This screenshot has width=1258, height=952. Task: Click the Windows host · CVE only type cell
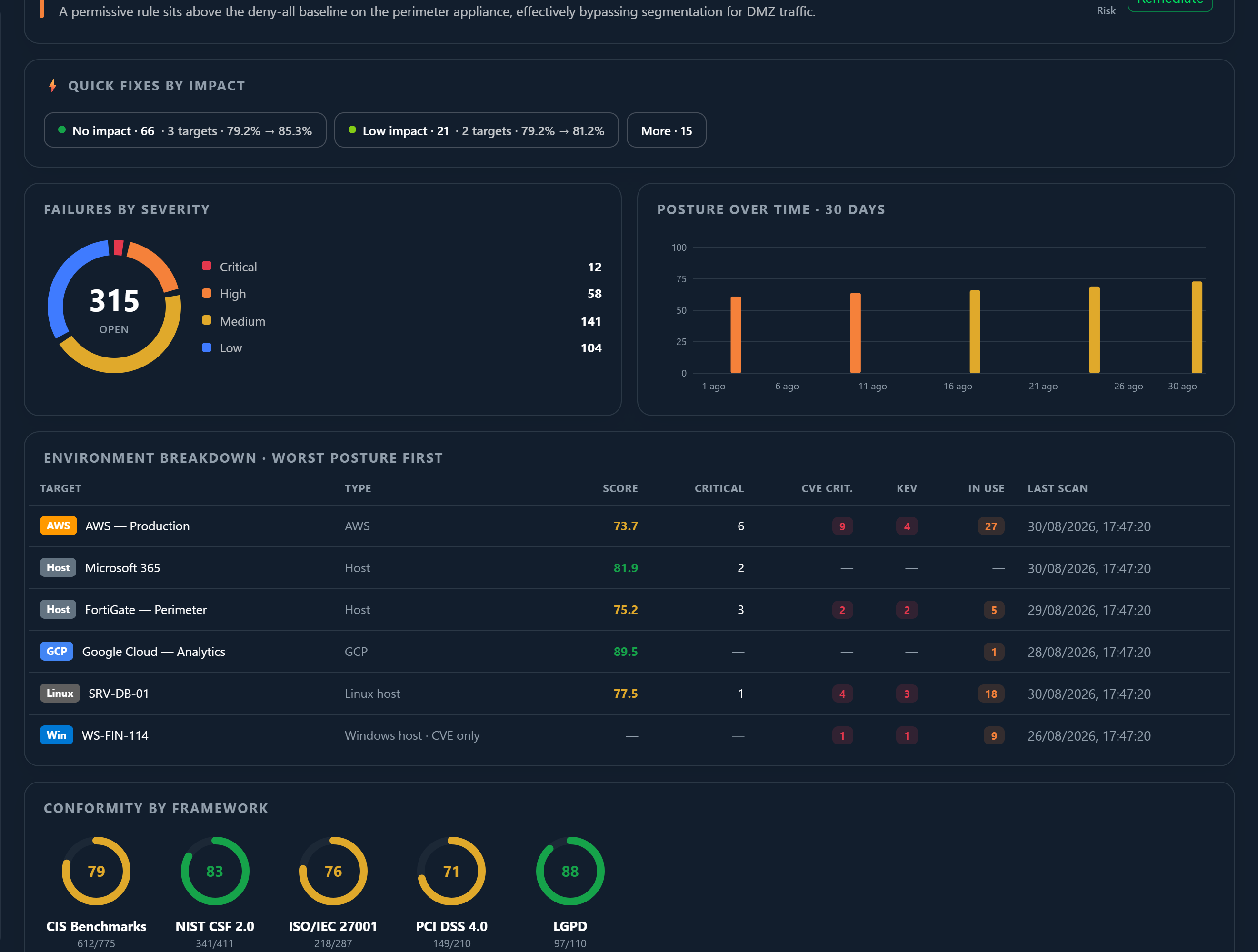tap(412, 735)
